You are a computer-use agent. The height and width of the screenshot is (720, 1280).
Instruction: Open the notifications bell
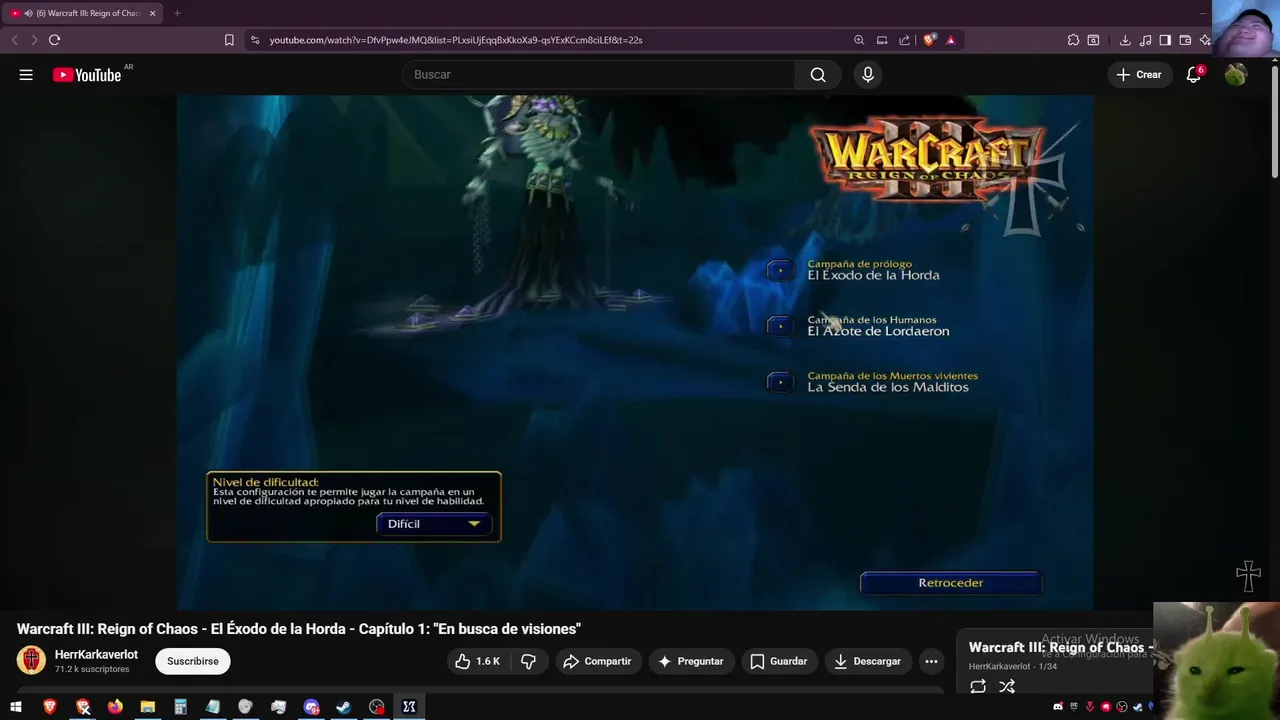coord(1193,75)
